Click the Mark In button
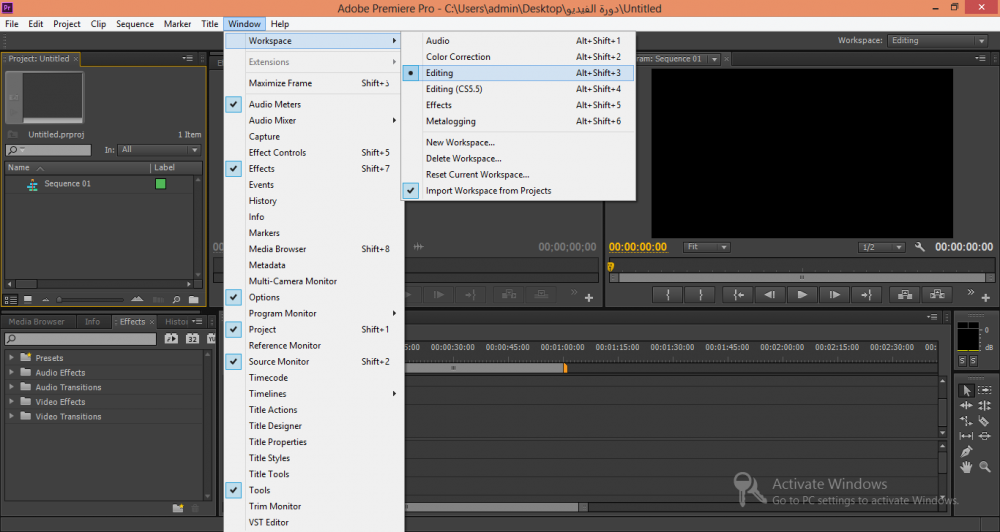The image size is (1000, 532). (x=668, y=295)
